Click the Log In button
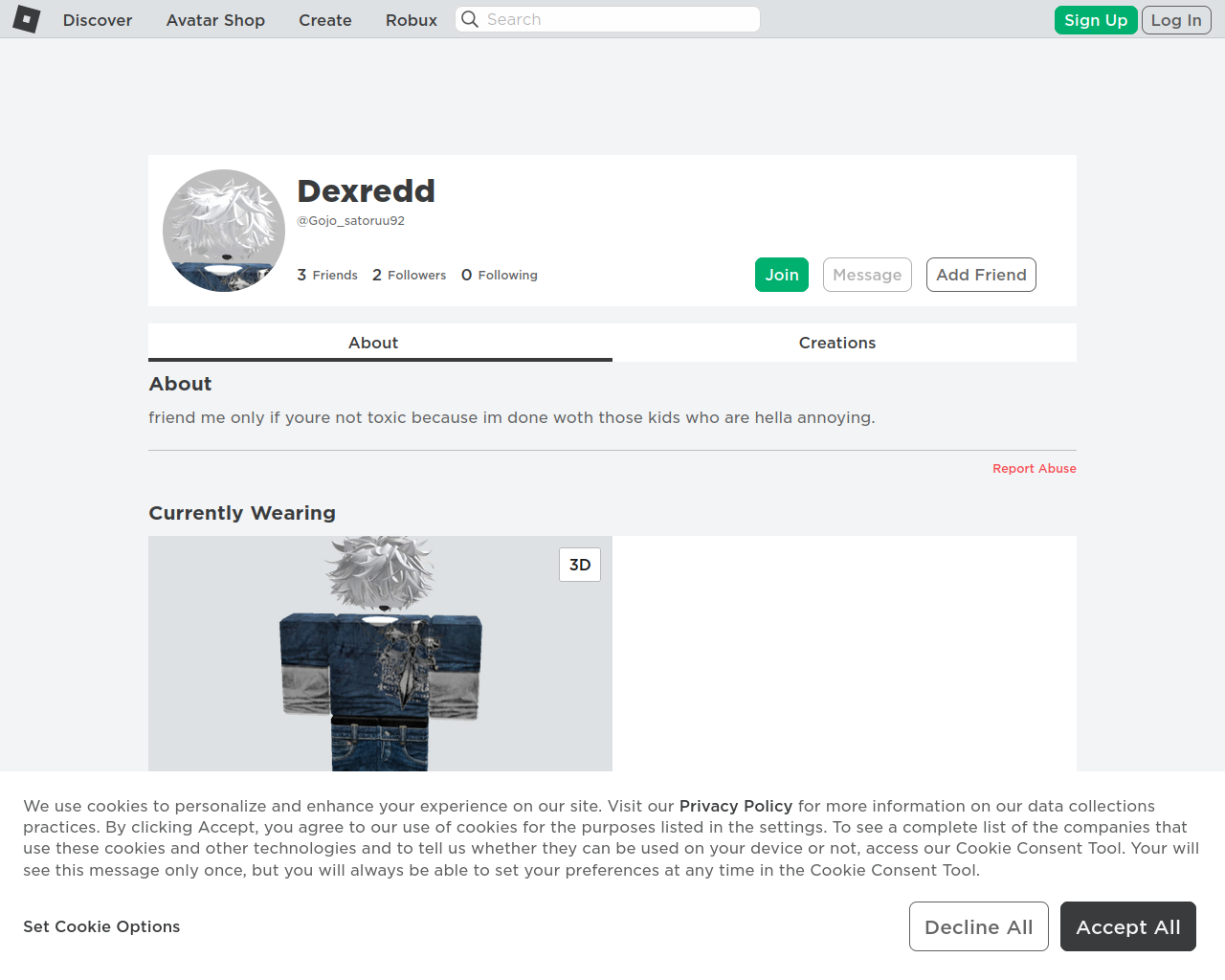The width and height of the screenshot is (1225, 980). point(1176,20)
